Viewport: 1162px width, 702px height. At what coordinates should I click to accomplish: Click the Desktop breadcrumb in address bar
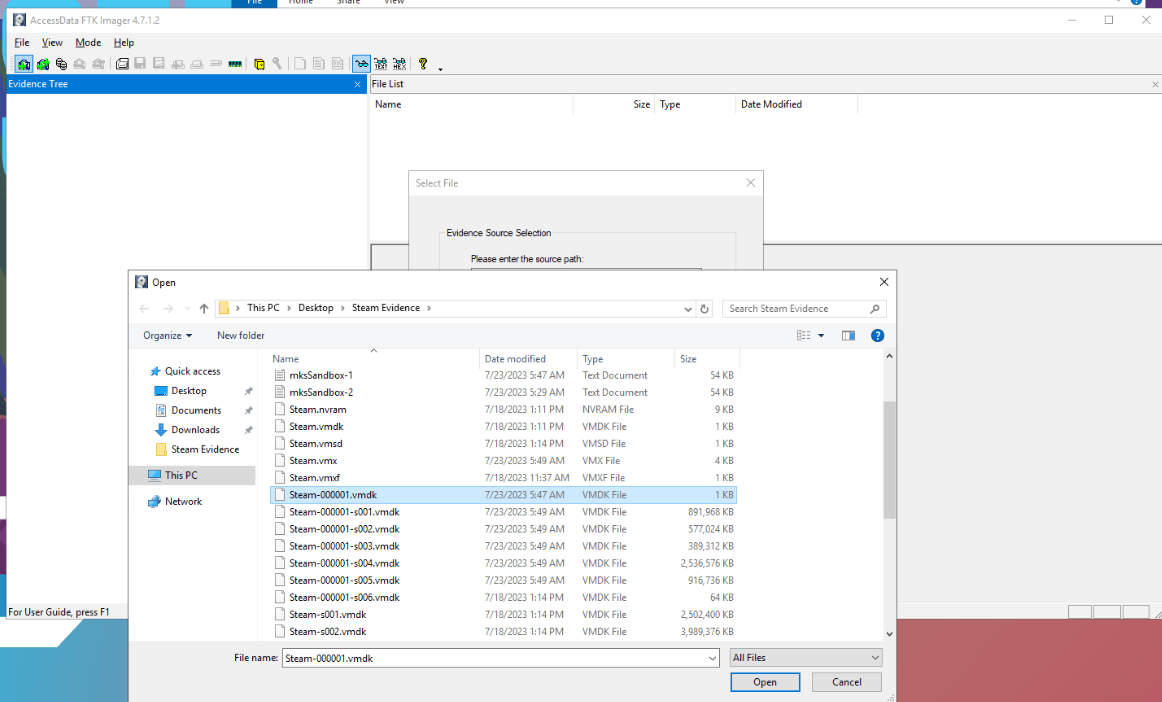[316, 308]
